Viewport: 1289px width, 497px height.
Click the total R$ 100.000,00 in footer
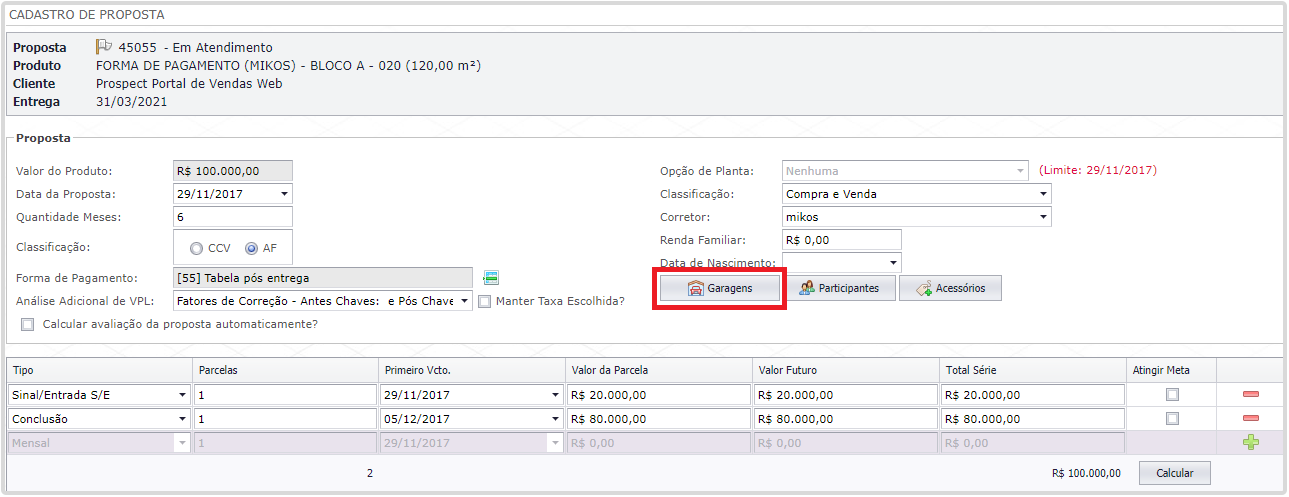pyautogui.click(x=1086, y=473)
